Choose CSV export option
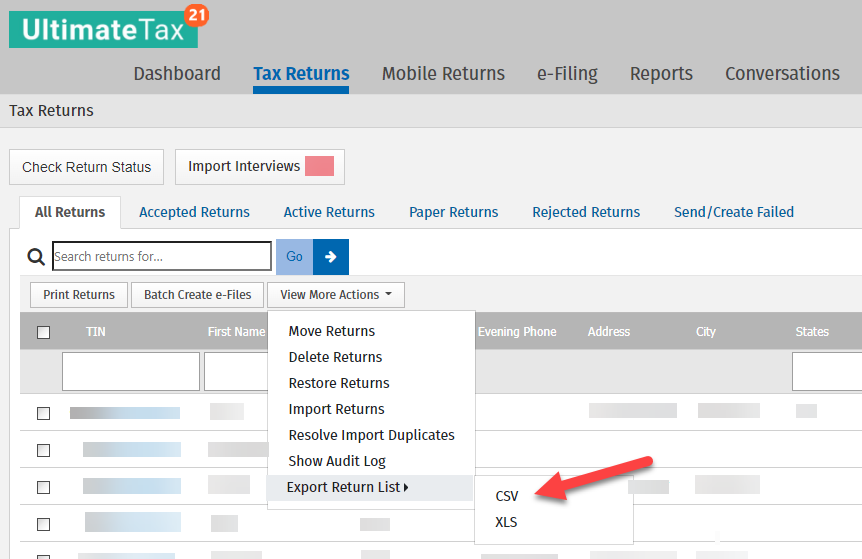 506,496
